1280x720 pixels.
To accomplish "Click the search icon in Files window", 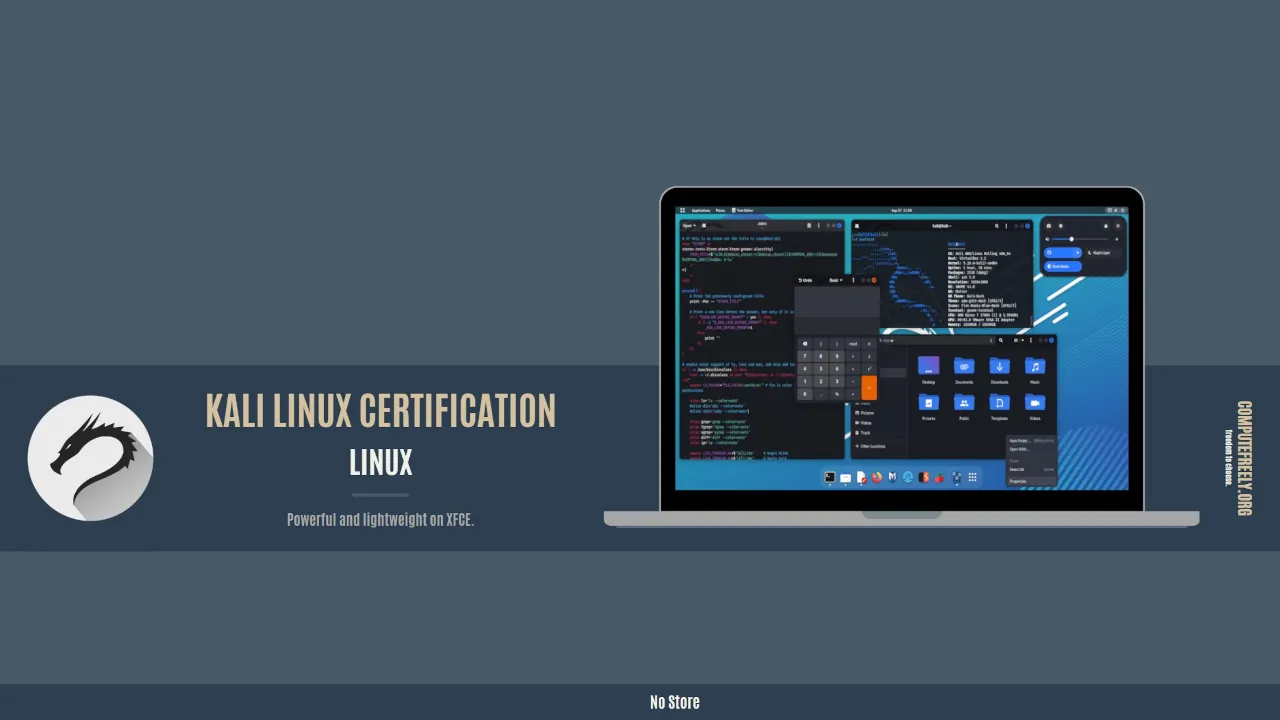I will 1001,340.
